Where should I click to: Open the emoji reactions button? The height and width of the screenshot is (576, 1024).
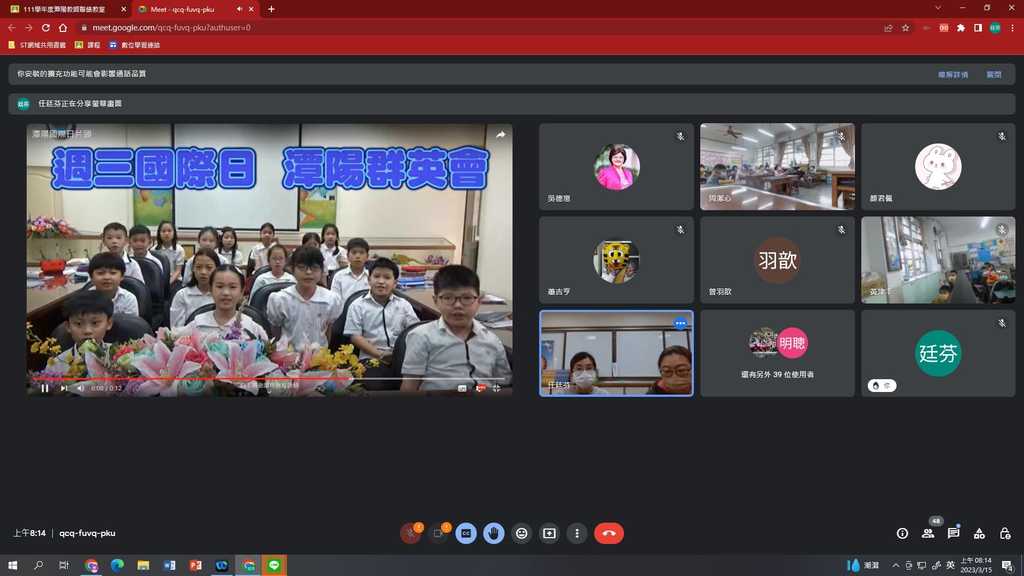click(522, 534)
